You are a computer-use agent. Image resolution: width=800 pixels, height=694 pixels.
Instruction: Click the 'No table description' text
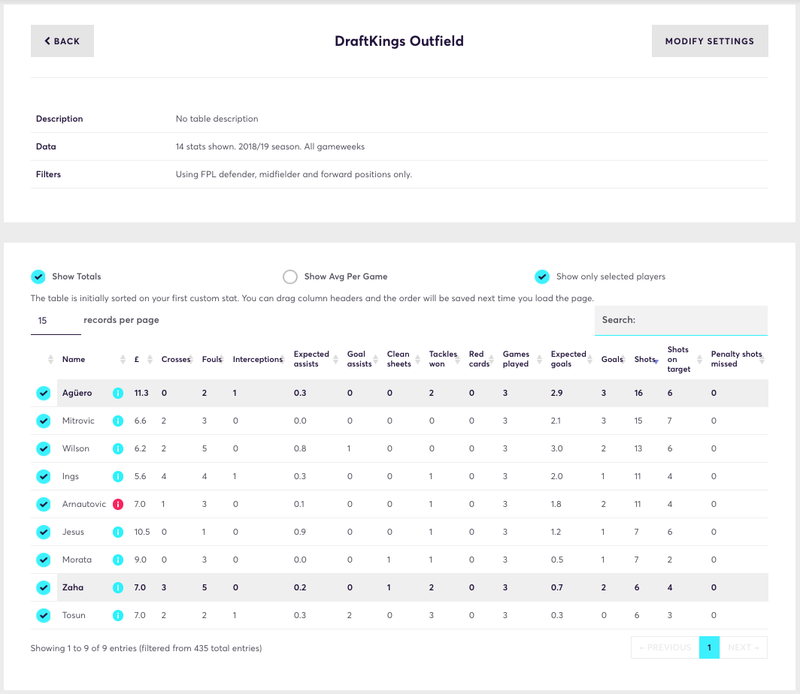217,119
